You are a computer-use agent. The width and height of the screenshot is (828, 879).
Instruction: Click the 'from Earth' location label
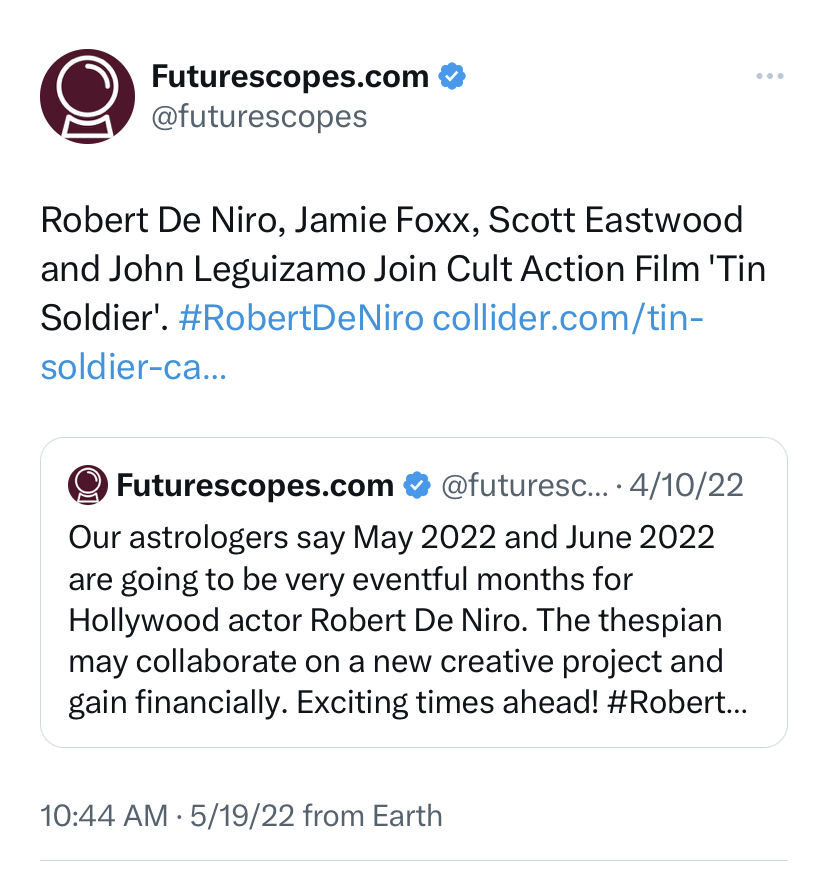(x=373, y=816)
